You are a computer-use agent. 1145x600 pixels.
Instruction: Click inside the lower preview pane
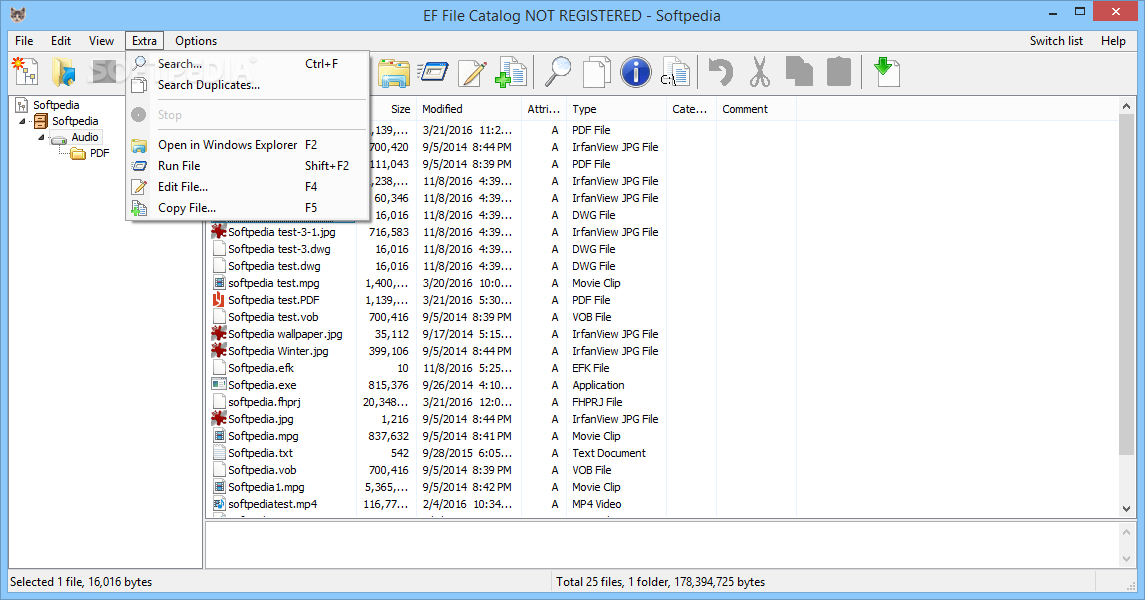[661, 545]
